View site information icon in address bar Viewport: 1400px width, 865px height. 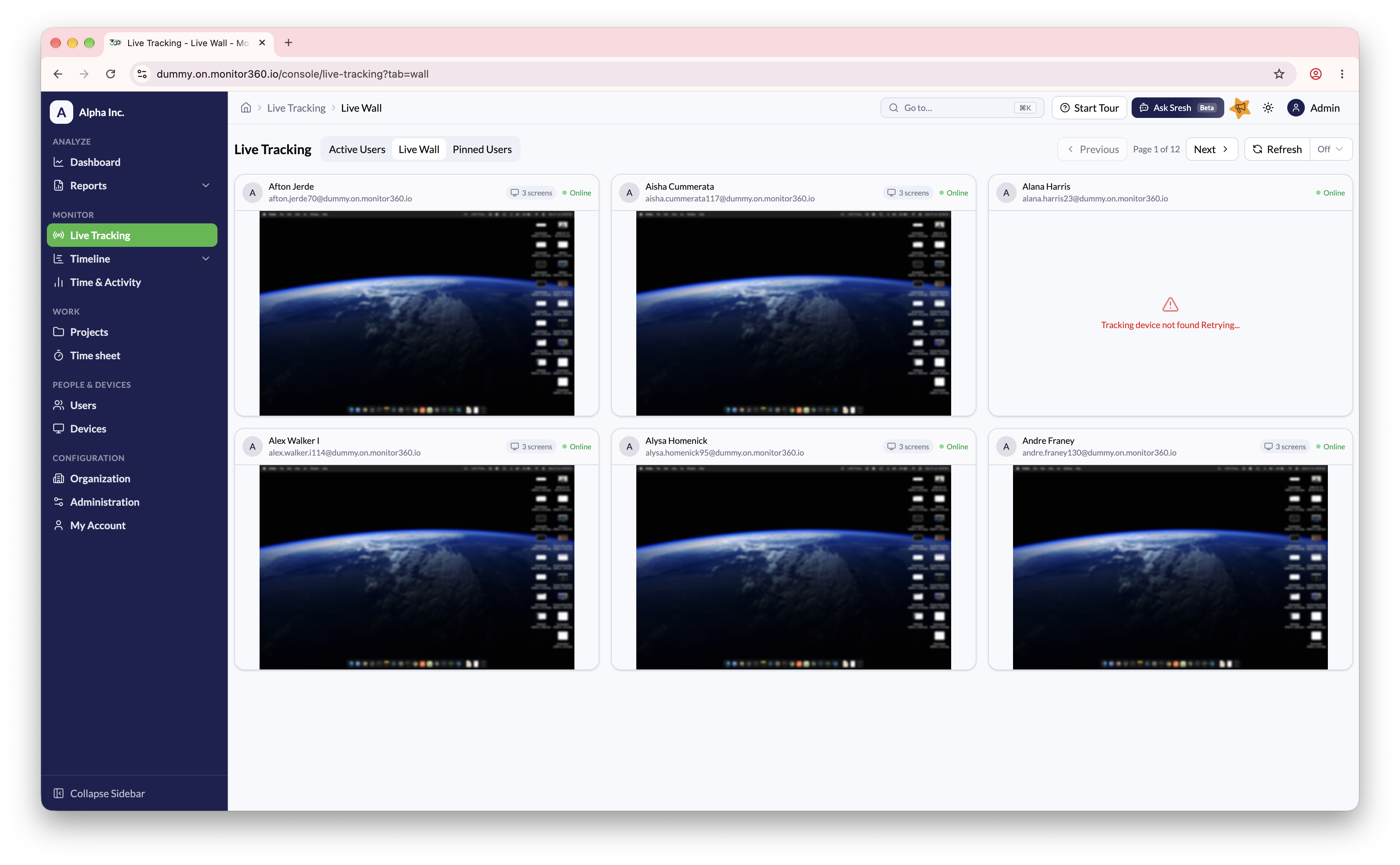tap(142, 74)
